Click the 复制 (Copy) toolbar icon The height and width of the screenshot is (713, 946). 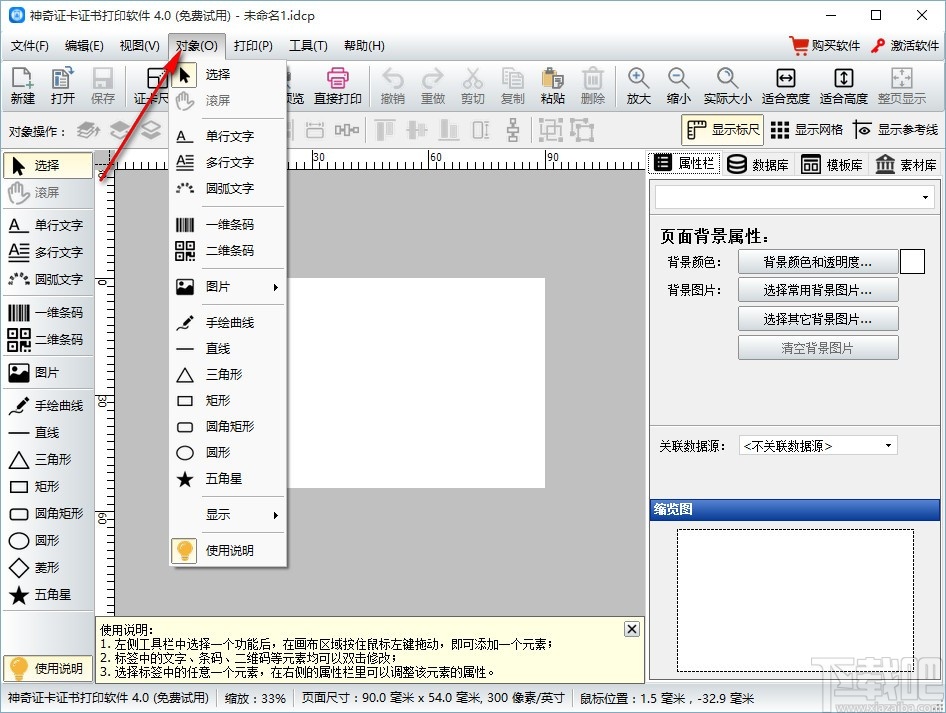(x=513, y=85)
